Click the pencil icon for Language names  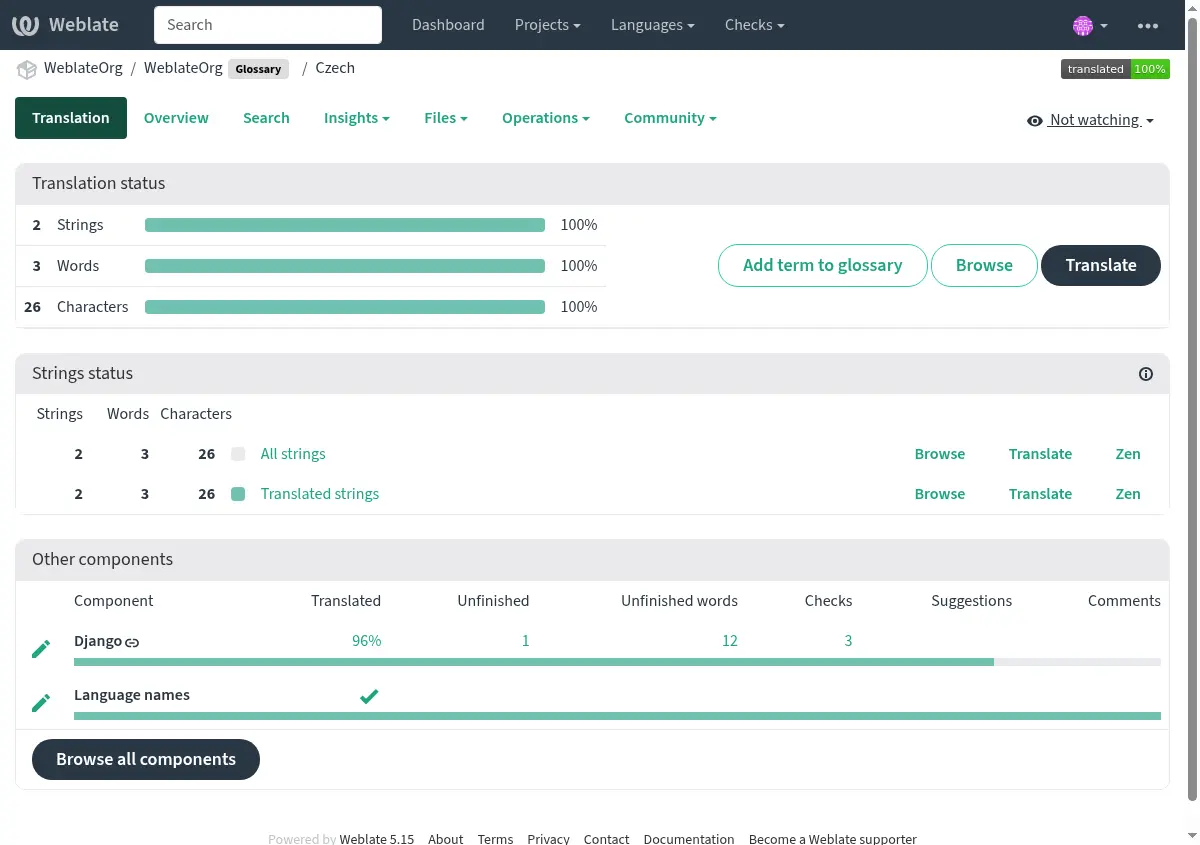(41, 703)
